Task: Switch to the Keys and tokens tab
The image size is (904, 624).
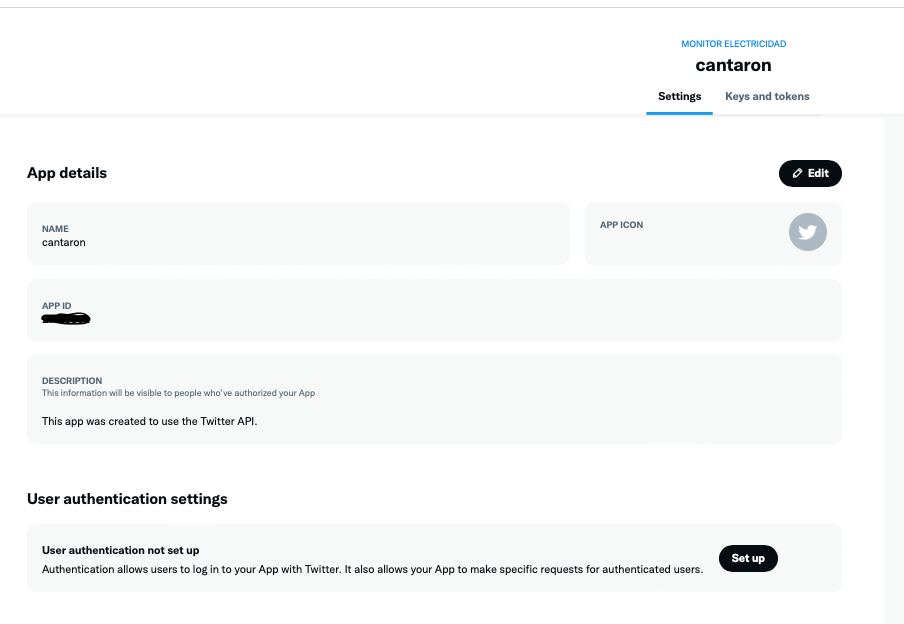Action: (x=767, y=96)
